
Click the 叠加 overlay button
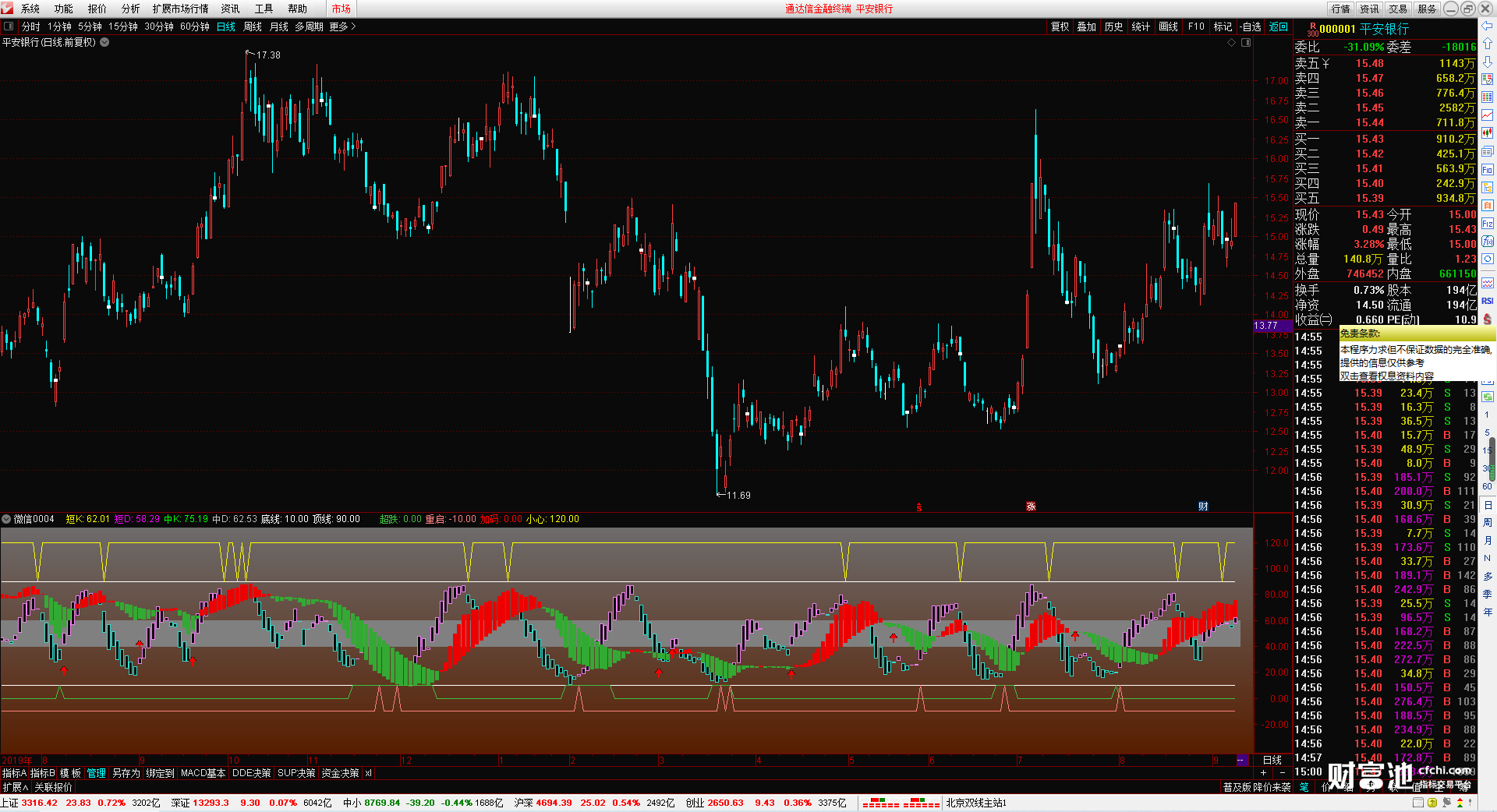tap(1087, 26)
